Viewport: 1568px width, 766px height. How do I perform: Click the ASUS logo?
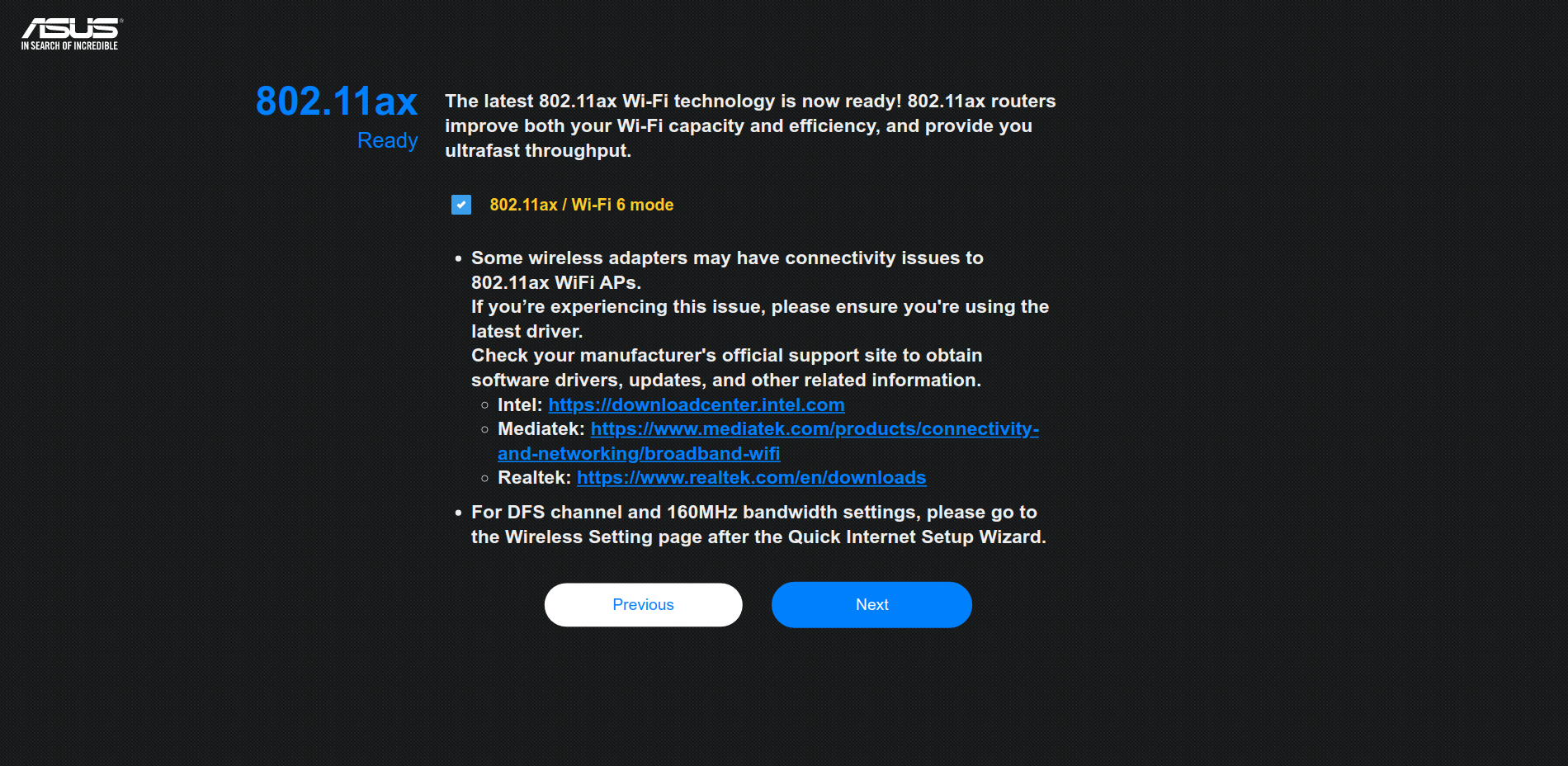[72, 28]
